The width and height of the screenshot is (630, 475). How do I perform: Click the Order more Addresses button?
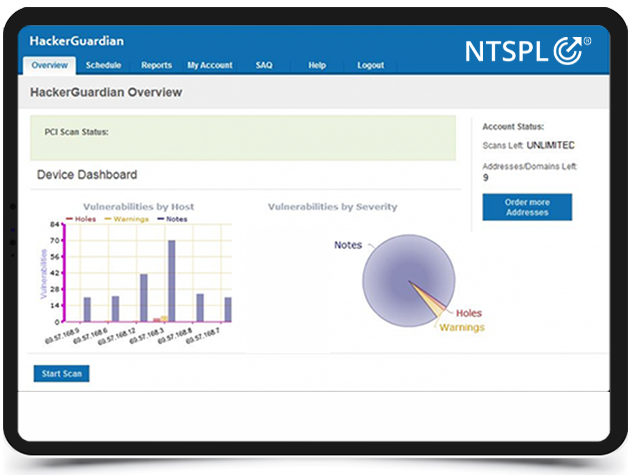tap(527, 207)
